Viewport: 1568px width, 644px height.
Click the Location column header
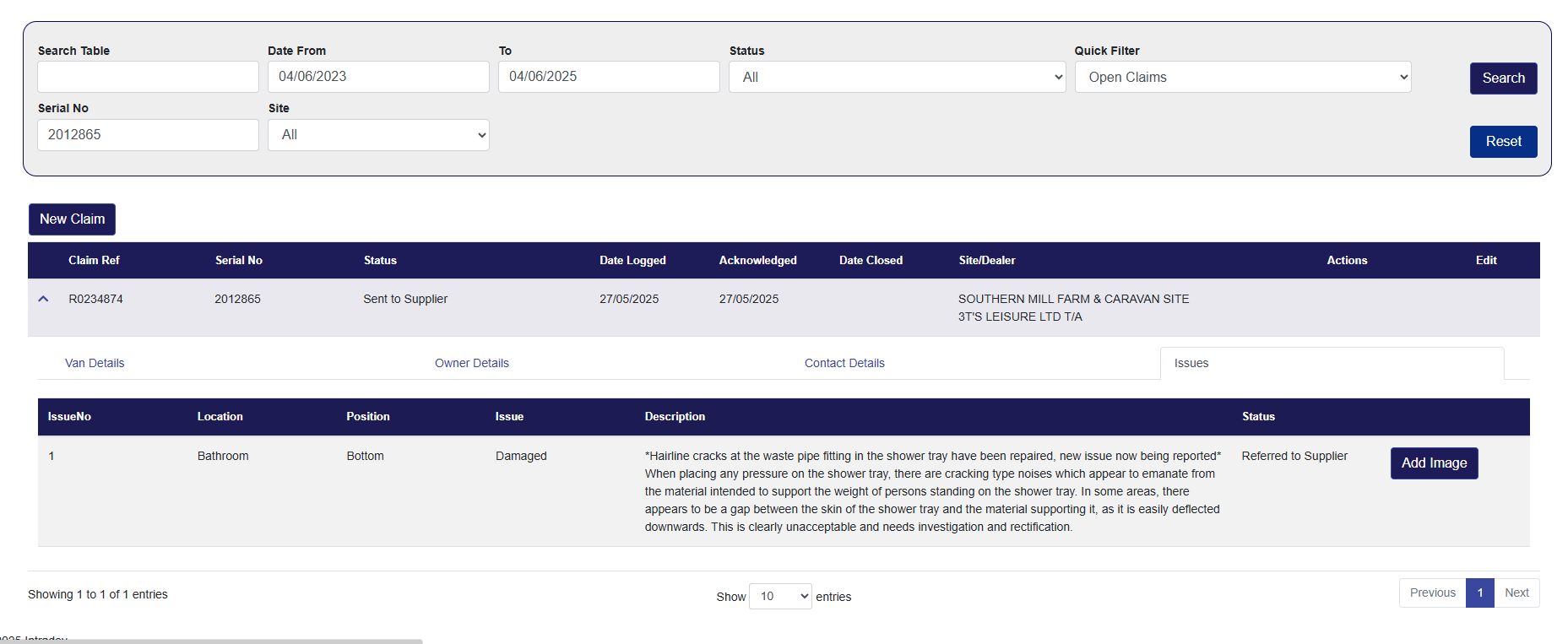tap(220, 416)
